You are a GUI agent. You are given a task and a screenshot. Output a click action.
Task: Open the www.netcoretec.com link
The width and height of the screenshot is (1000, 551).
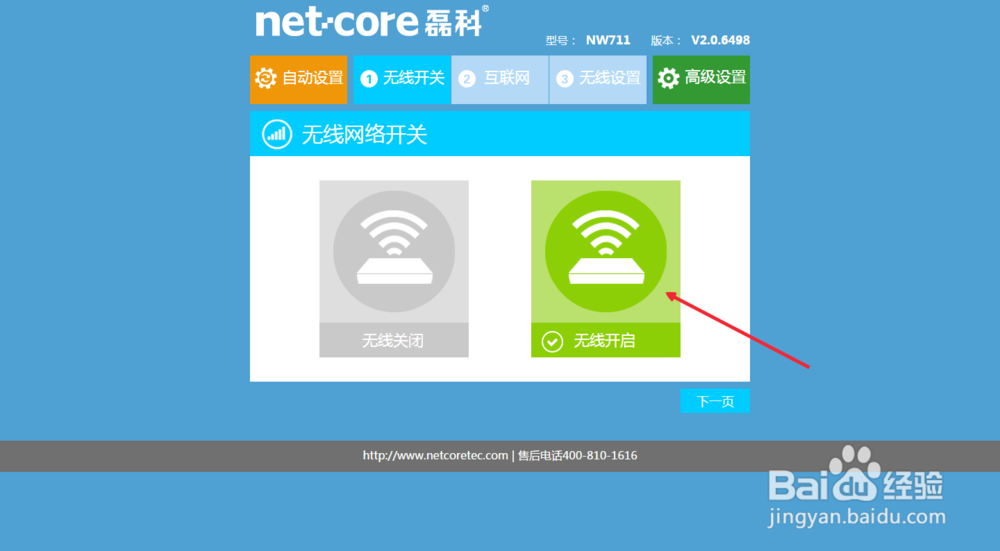(436, 455)
